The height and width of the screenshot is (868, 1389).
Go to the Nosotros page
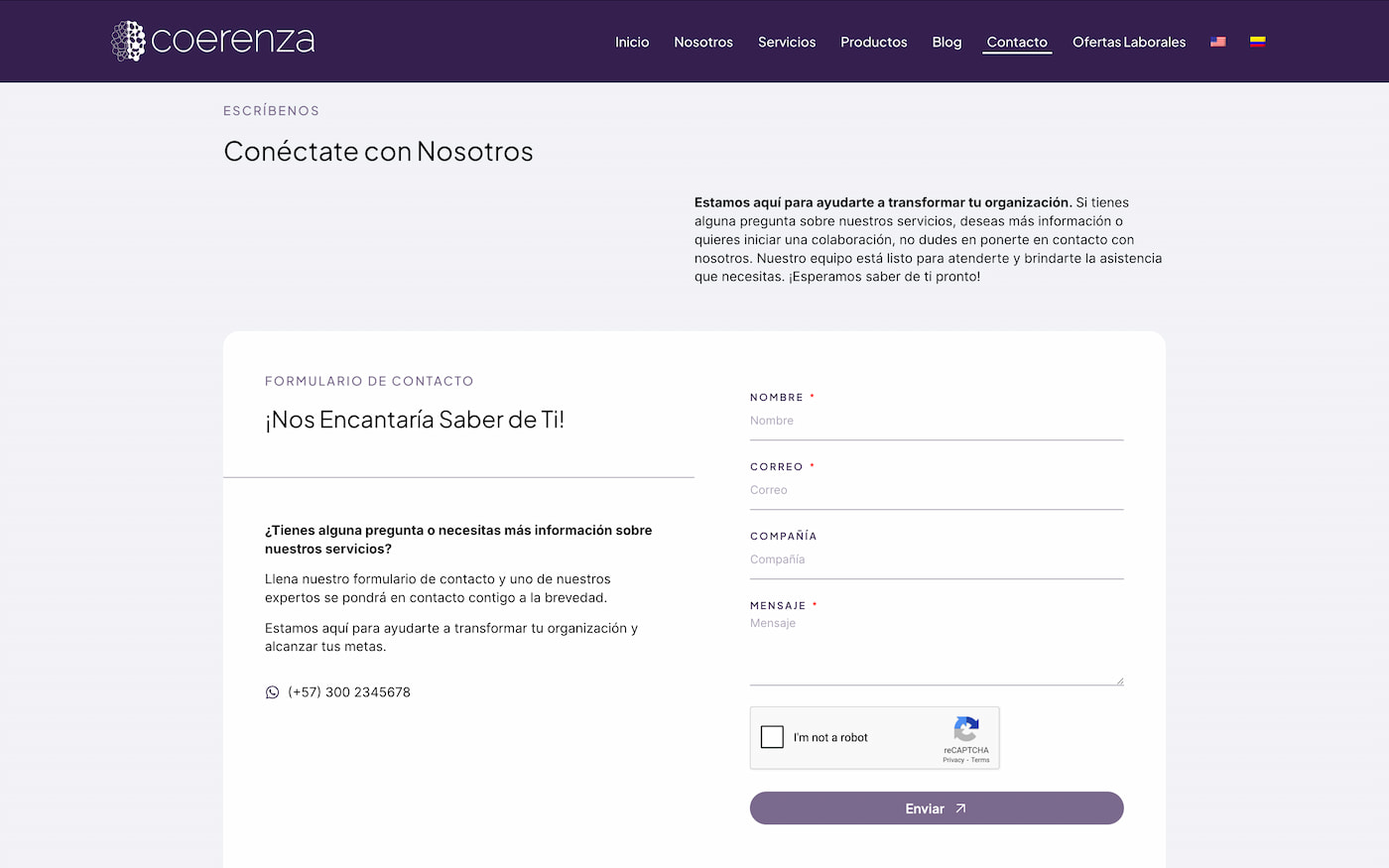[703, 42]
